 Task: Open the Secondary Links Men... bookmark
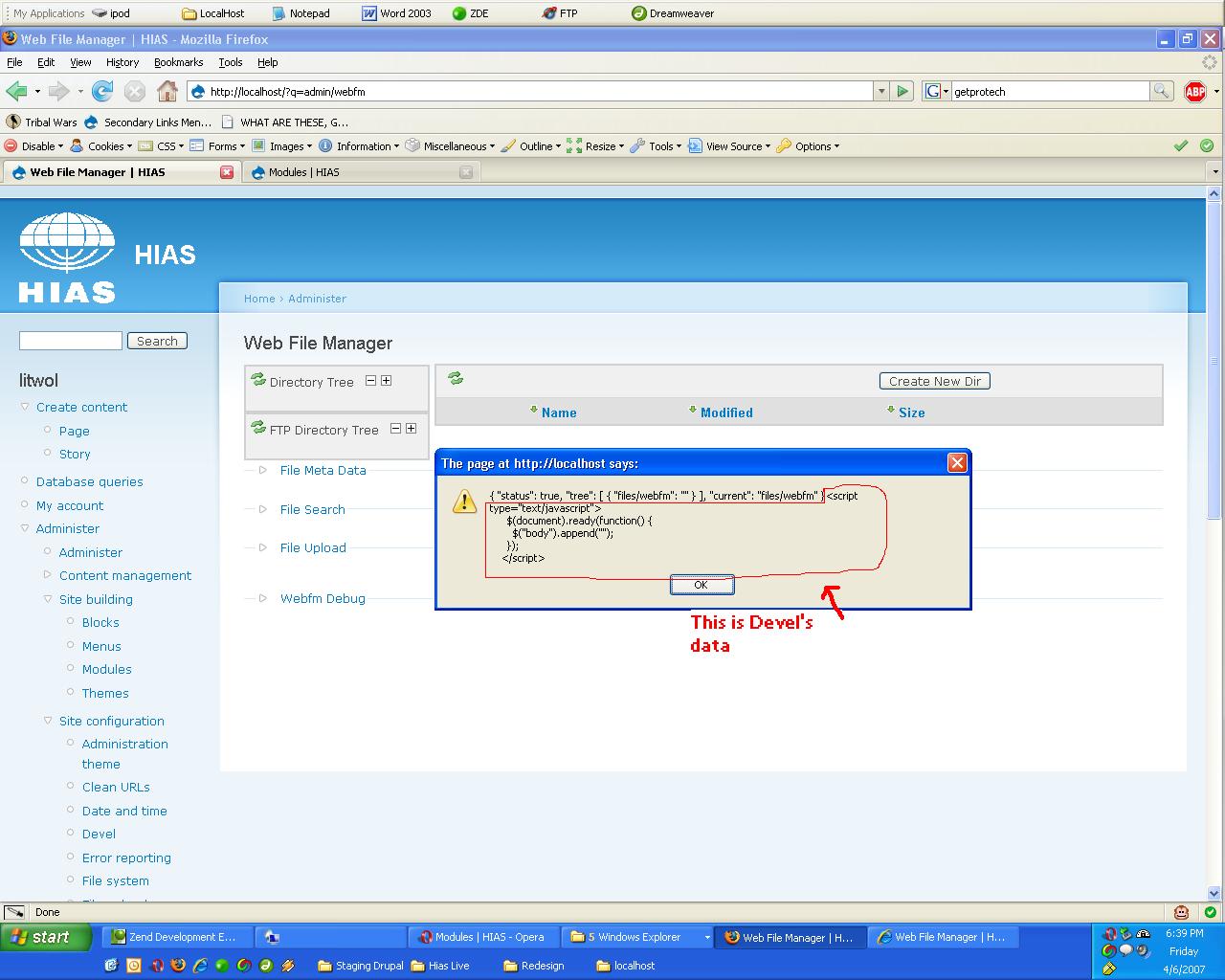point(148,122)
